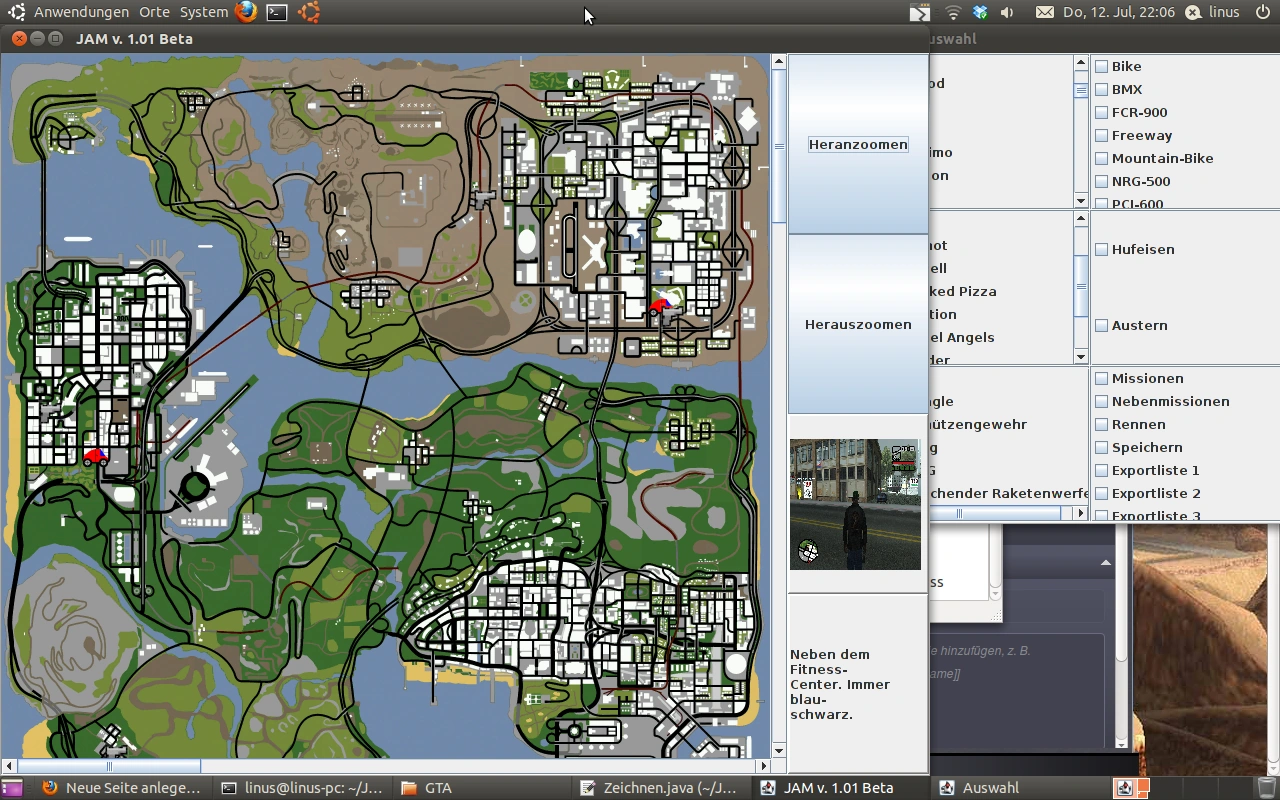Click the volume speaker icon in the panel
This screenshot has width=1280, height=800.
tap(1006, 12)
